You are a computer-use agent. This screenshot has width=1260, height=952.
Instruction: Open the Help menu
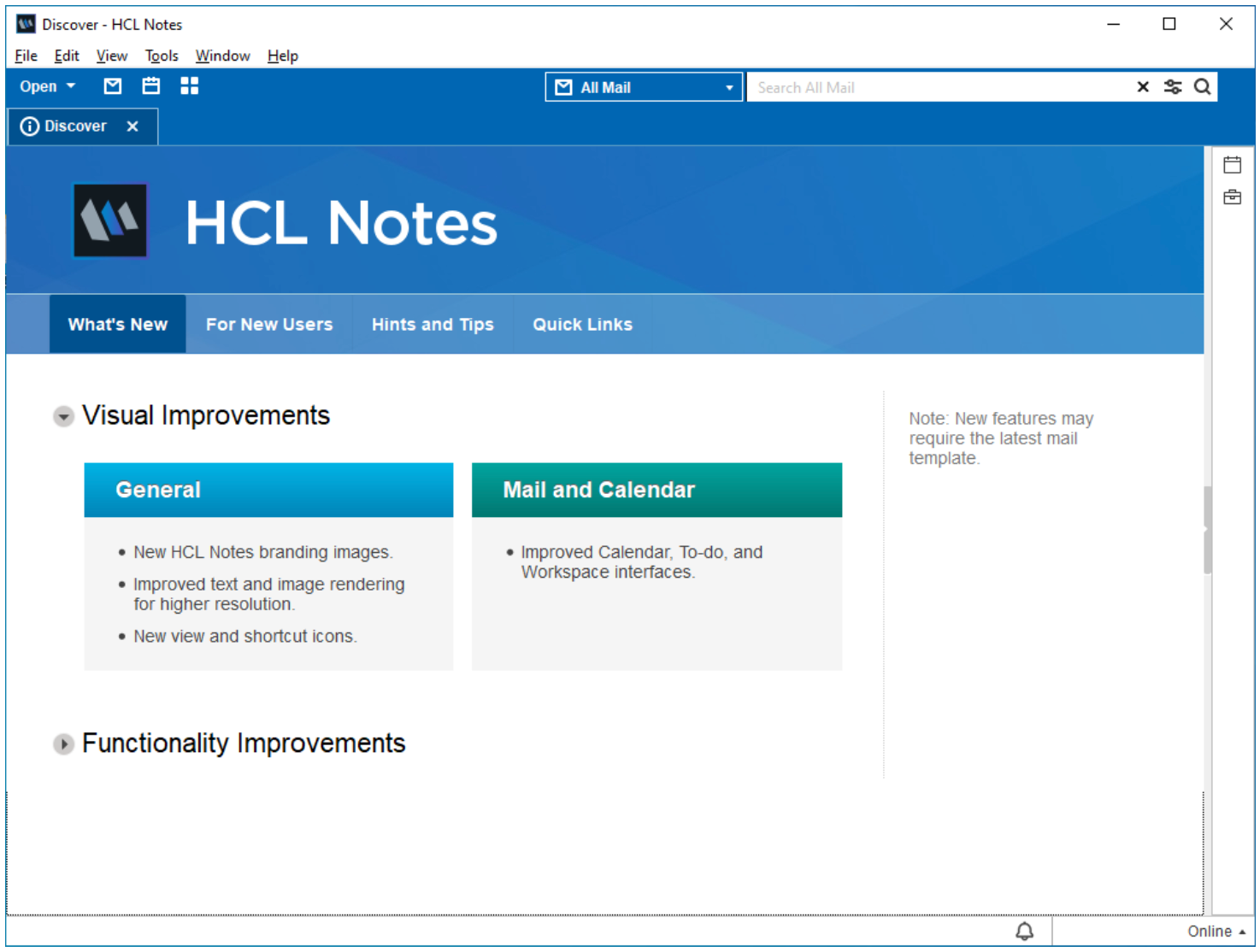tap(283, 56)
